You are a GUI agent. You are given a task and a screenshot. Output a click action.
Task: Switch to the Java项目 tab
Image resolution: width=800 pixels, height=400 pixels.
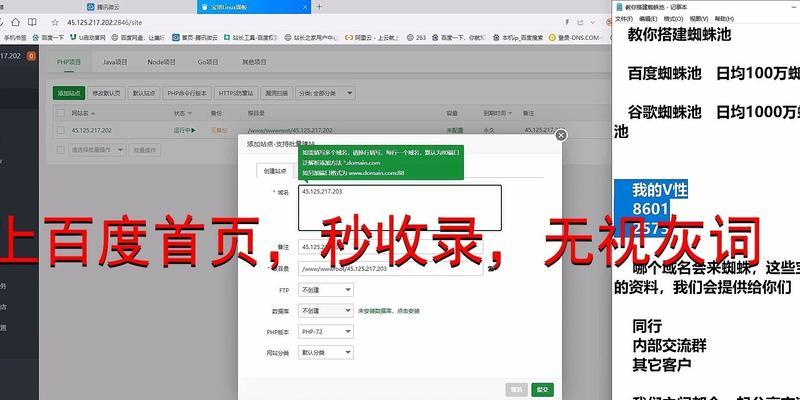point(115,62)
